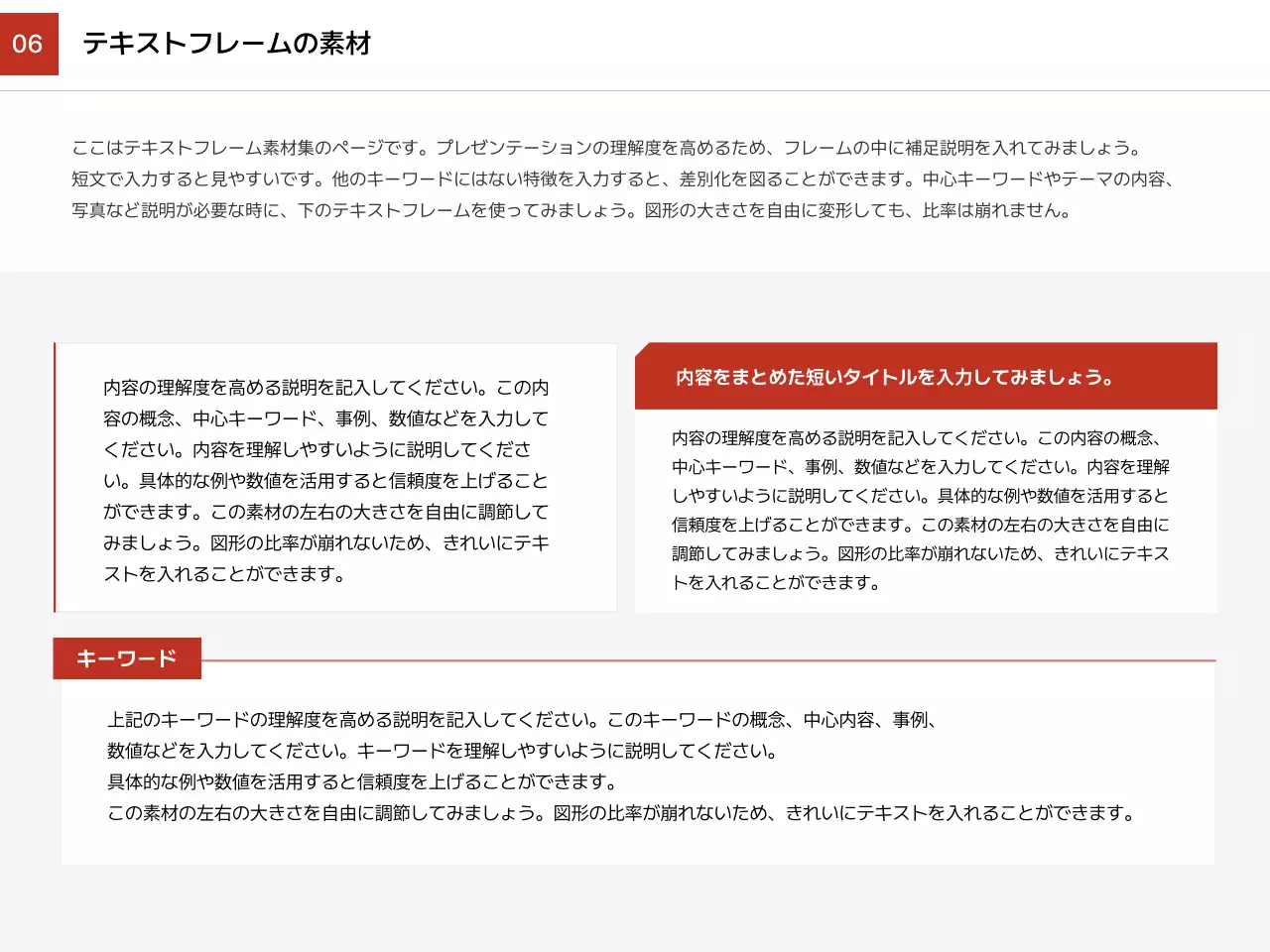
Task: Click the intro line starting 短文で入力すると
Action: (x=623, y=179)
